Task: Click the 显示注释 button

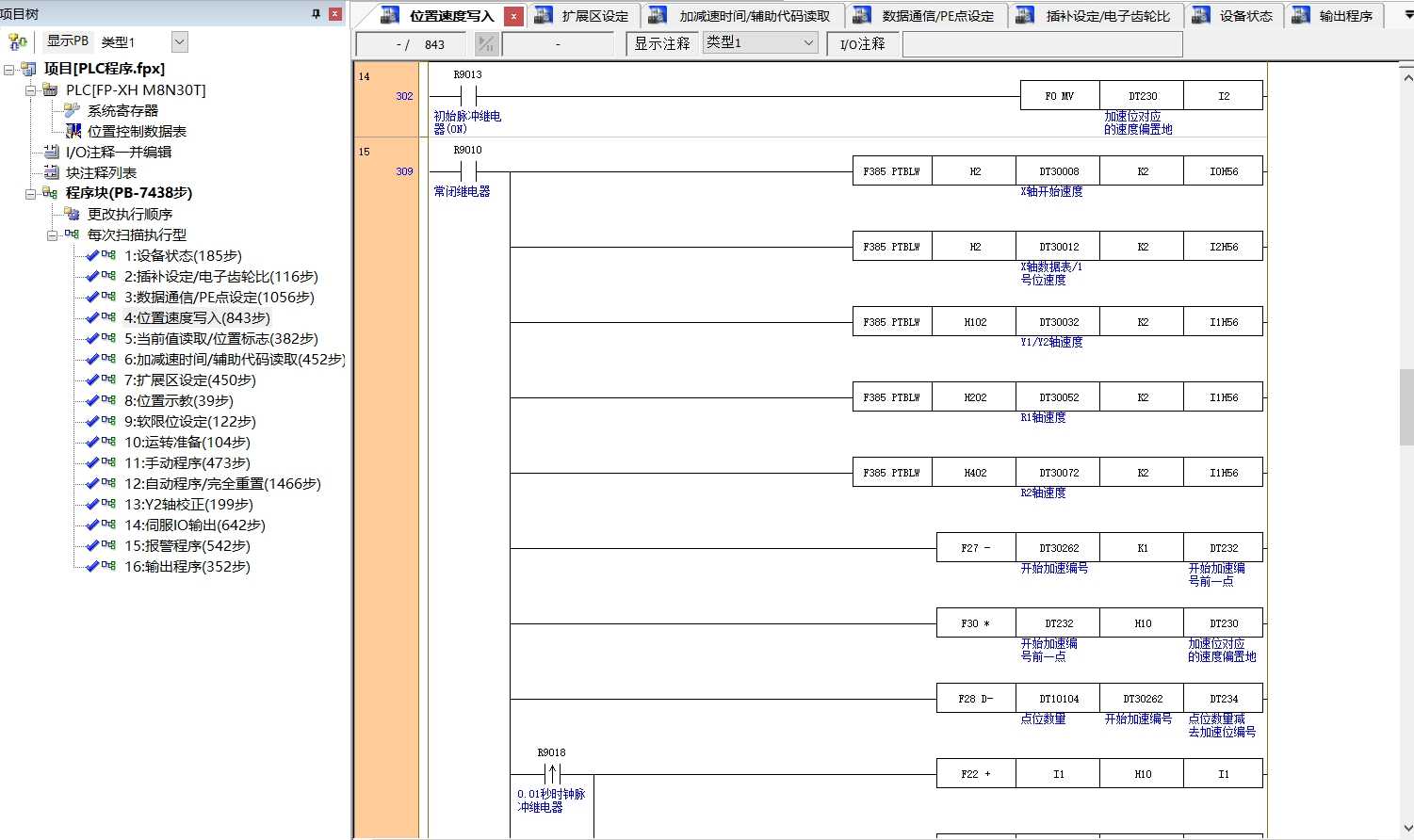Action: coord(662,43)
